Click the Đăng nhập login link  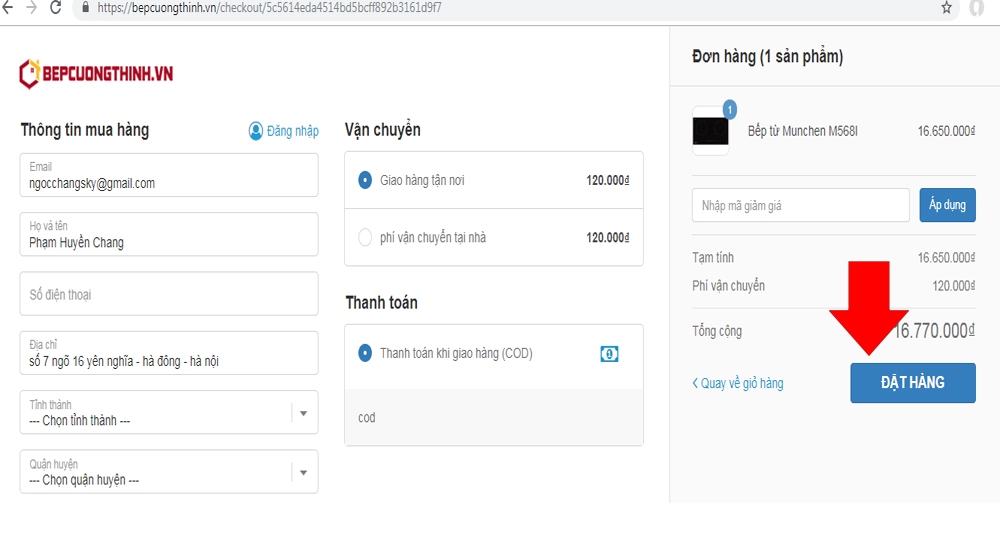point(293,131)
